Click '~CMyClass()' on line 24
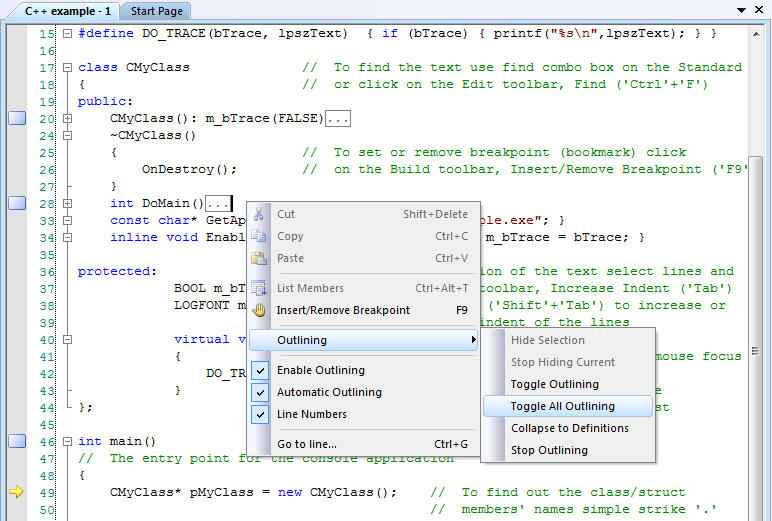Image resolution: width=772 pixels, height=521 pixels. (153, 135)
